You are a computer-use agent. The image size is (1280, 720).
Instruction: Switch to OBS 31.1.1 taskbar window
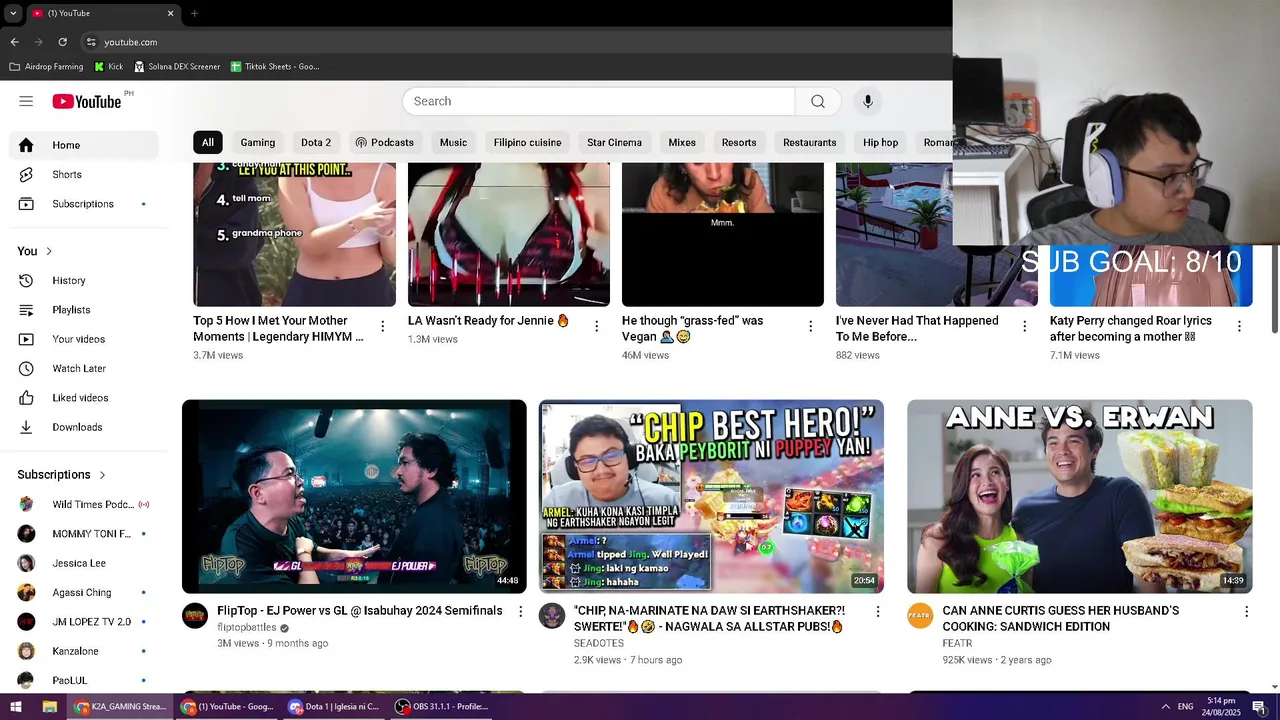pyautogui.click(x=442, y=707)
